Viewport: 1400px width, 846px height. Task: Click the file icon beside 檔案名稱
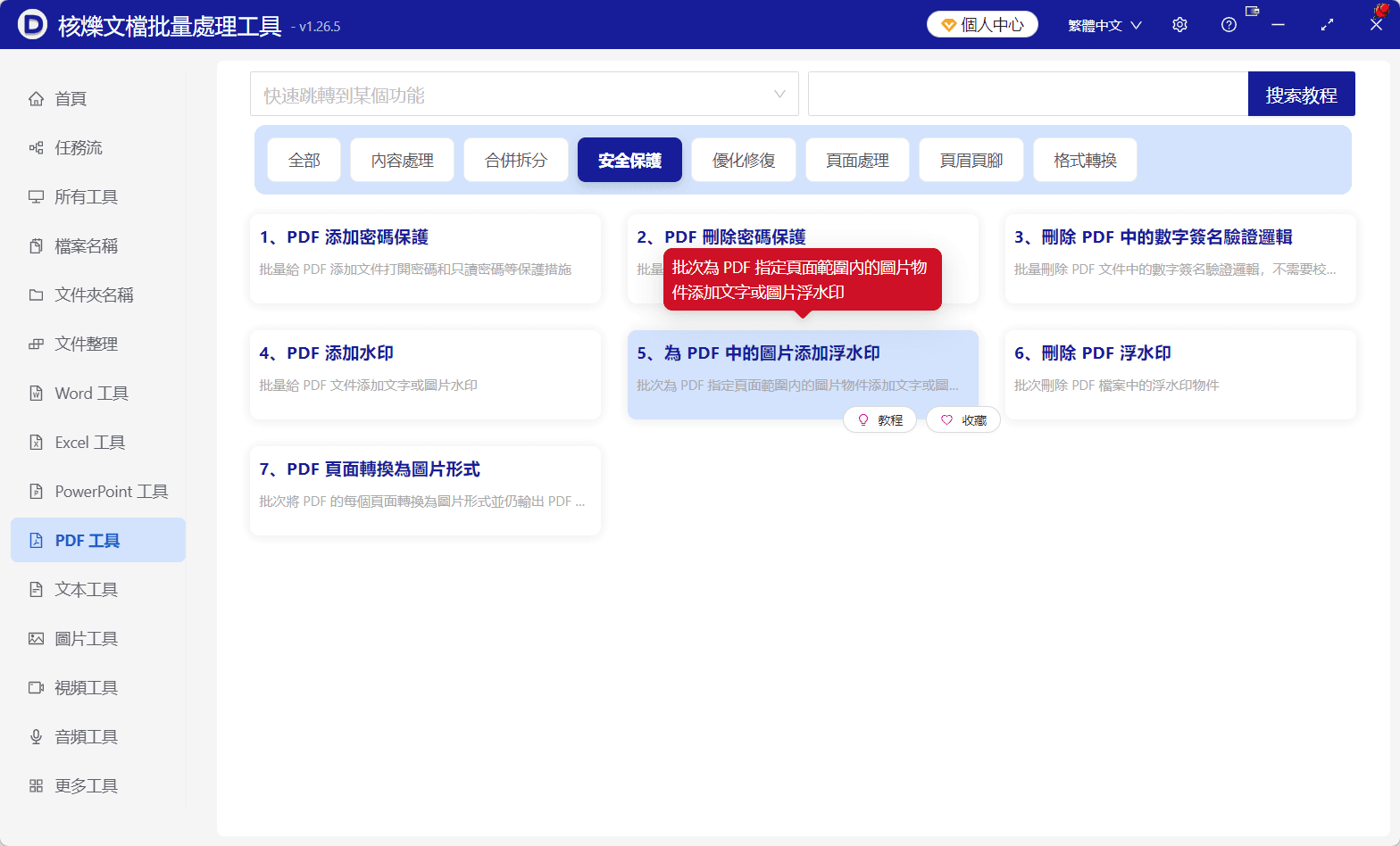click(36, 245)
